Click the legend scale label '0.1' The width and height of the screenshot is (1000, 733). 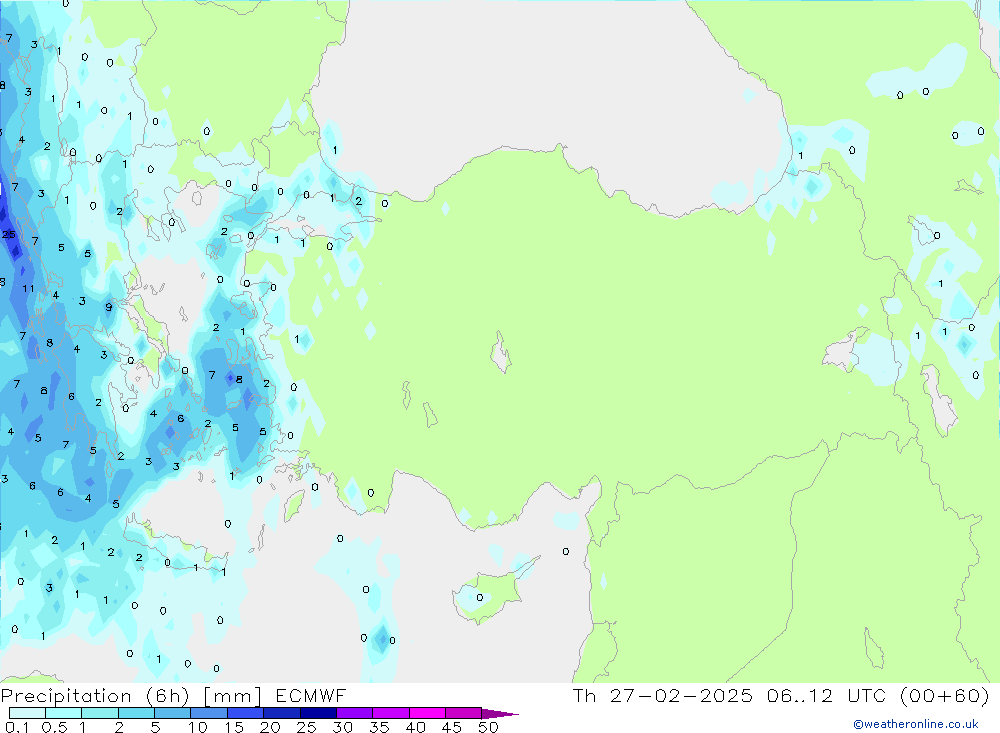(17, 727)
